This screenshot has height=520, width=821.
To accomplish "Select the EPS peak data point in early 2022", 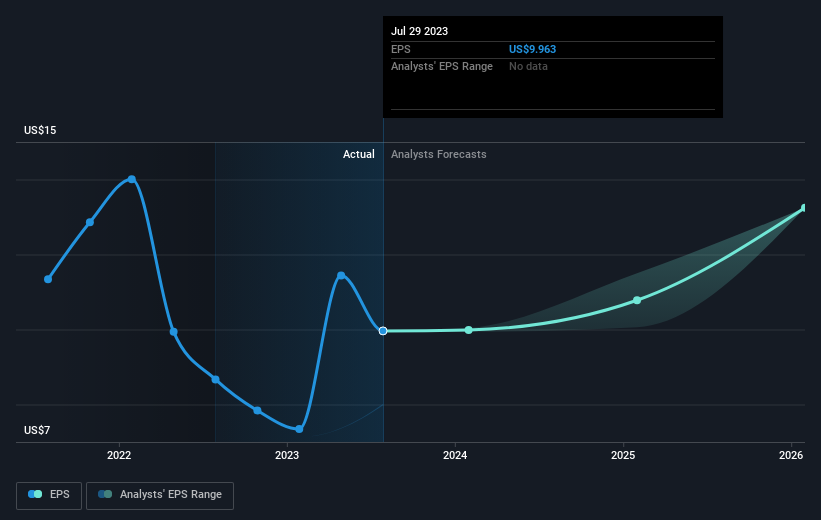I will pos(132,179).
